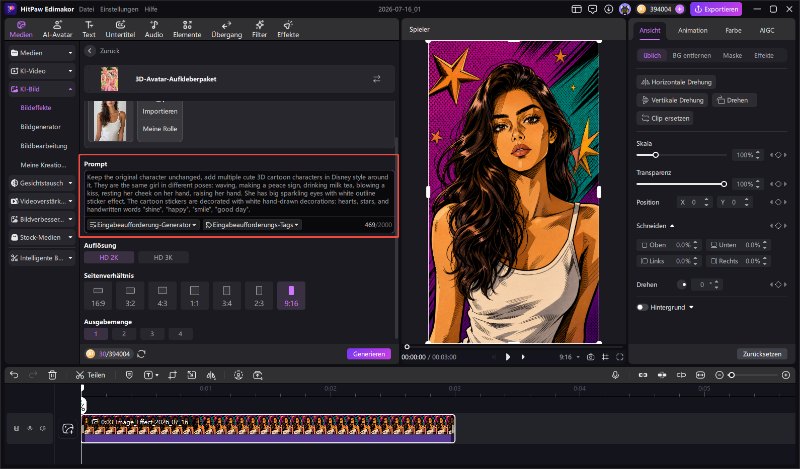The image size is (800, 469).
Task: Select the 9:16 aspect ratio option
Action: (291, 295)
